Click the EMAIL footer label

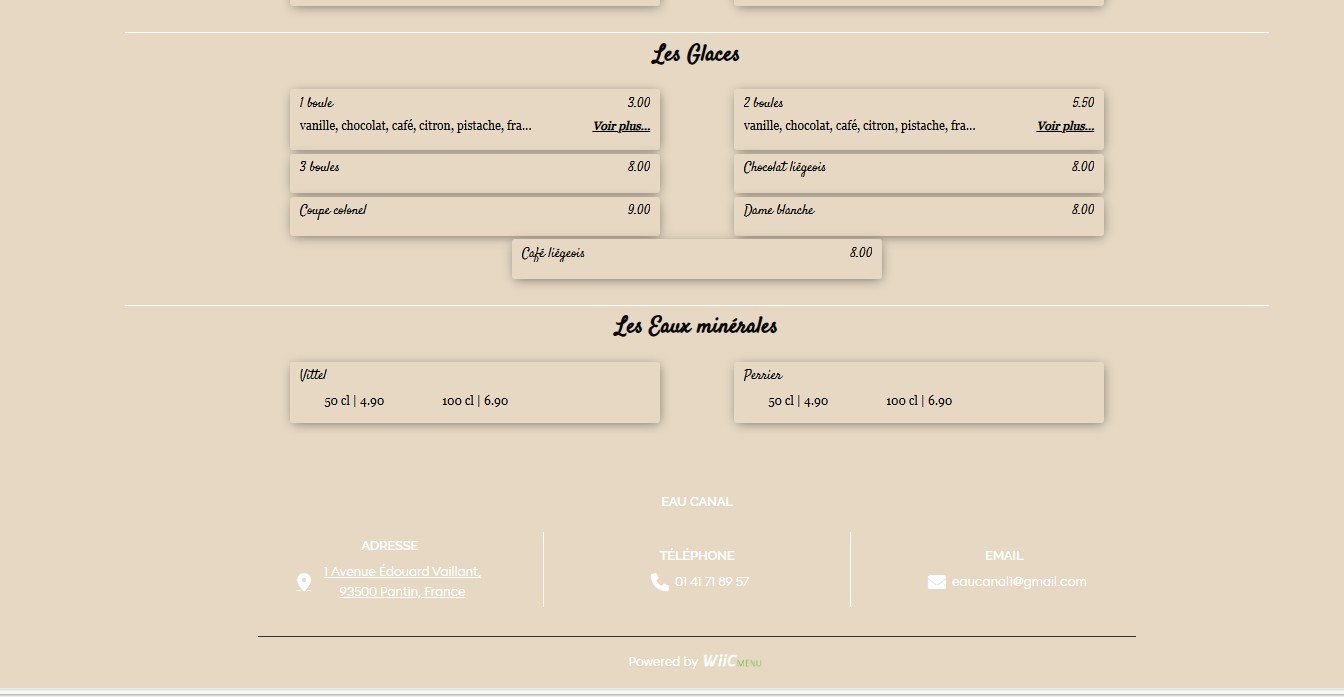[x=1004, y=556]
